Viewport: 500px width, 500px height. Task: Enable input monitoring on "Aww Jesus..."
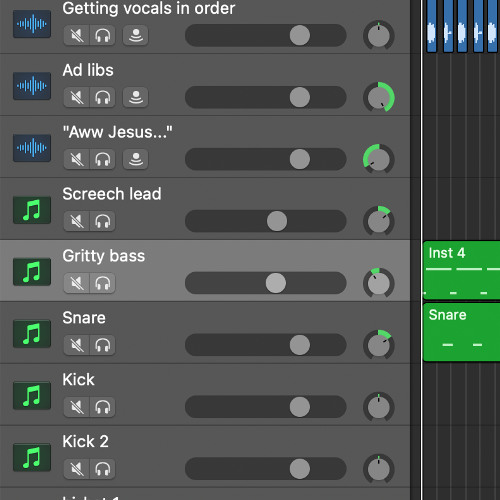(x=136, y=159)
